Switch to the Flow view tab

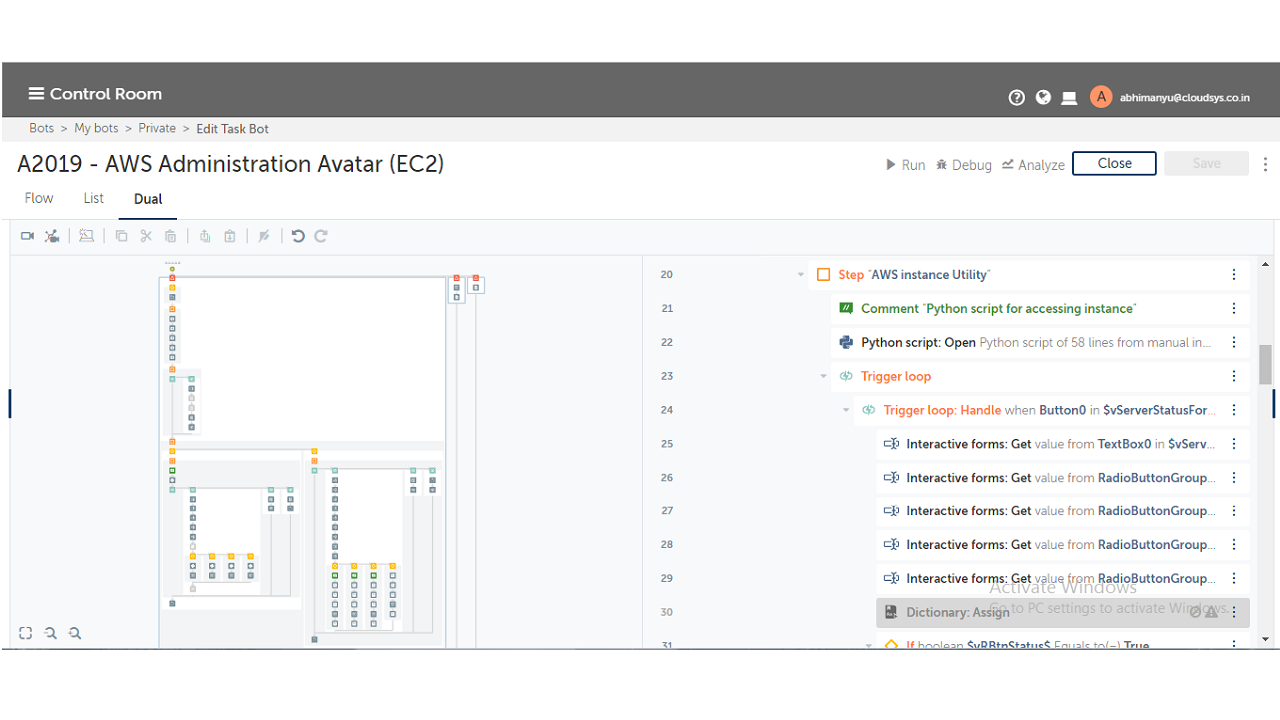tap(39, 198)
